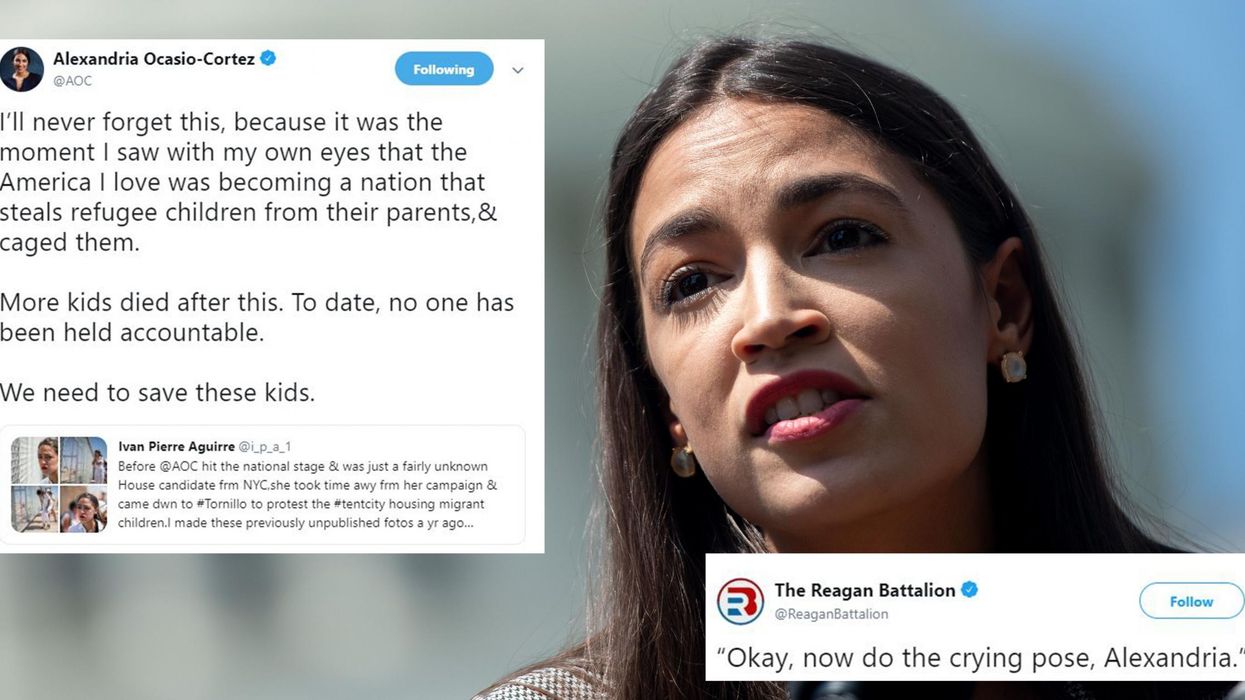Click the Reagan Battalion verified badge

pyautogui.click(x=969, y=590)
